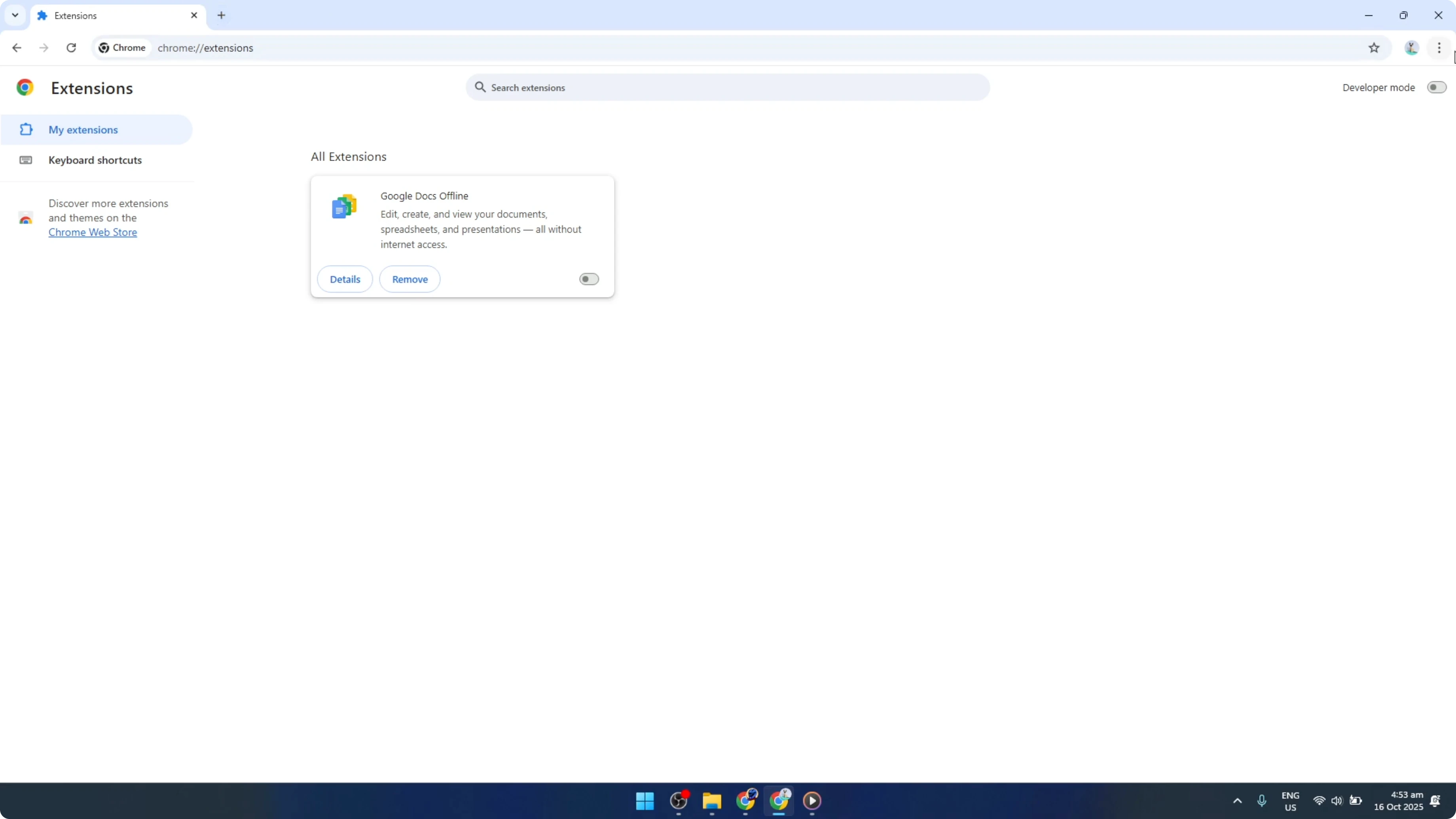Click the search magnifier in Search extensions box

tap(480, 87)
